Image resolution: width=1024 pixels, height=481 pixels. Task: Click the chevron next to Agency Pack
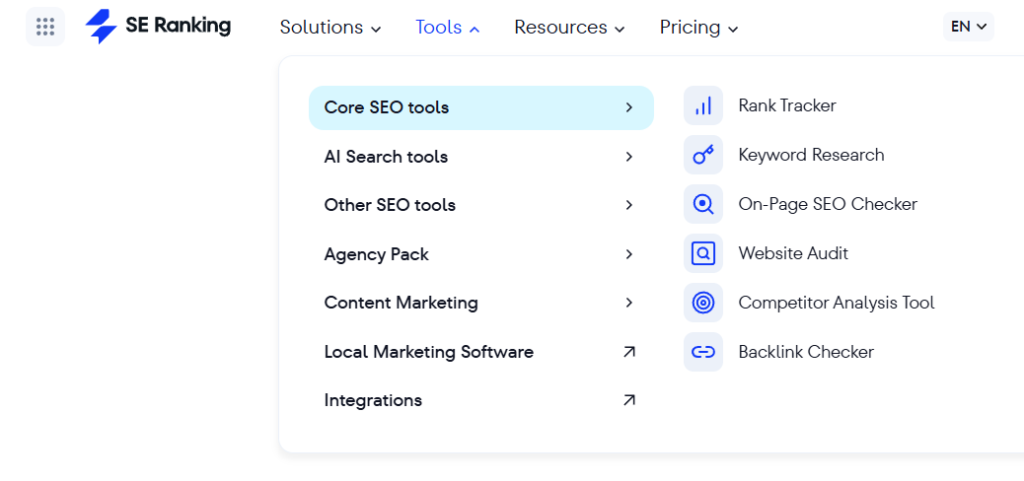pos(629,254)
